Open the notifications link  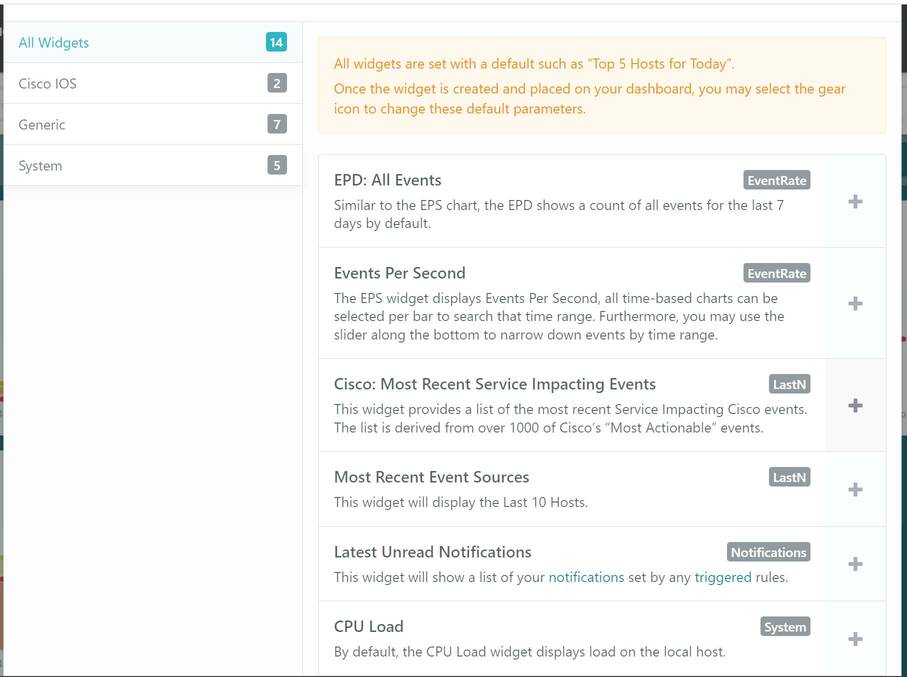586,577
